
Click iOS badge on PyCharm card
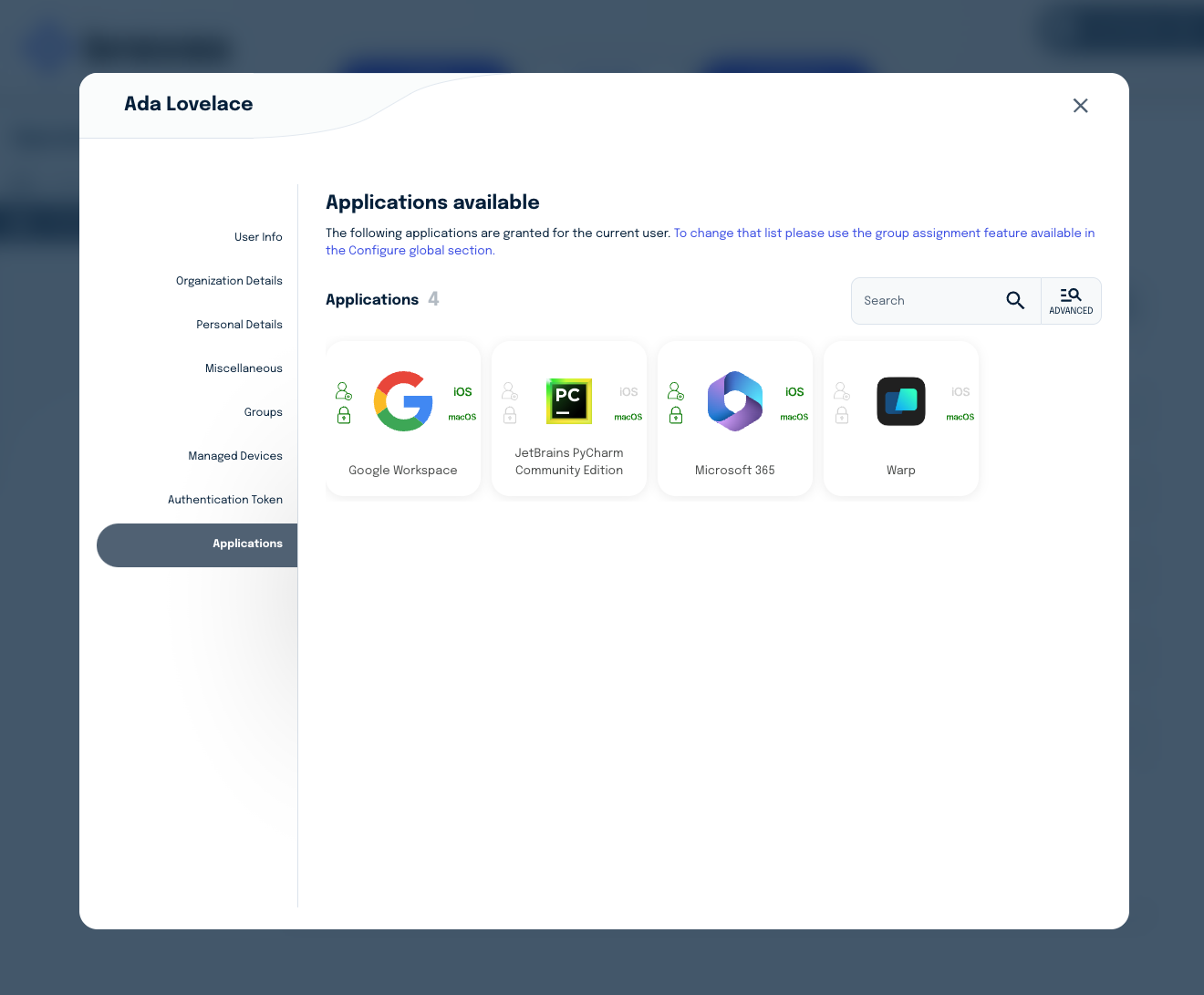628,392
